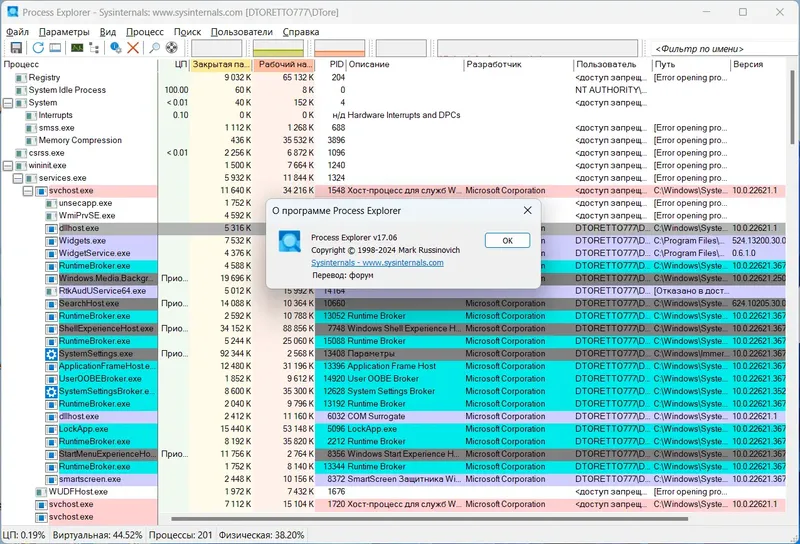Toggle the lower pane toolbar icon
This screenshot has width=800, height=544.
tap(55, 48)
